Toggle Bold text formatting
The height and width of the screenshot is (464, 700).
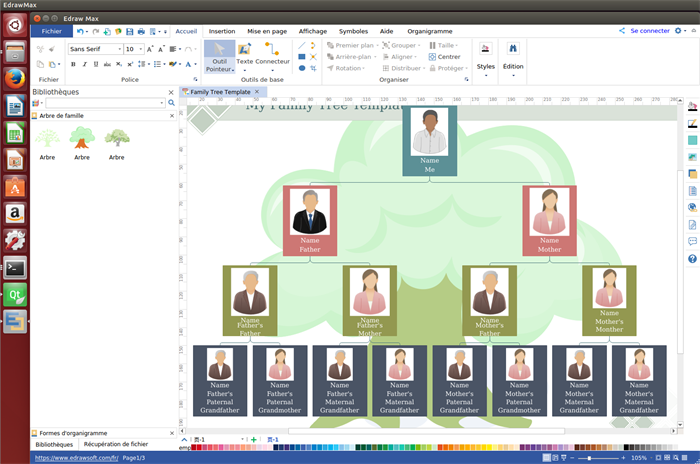click(x=73, y=64)
